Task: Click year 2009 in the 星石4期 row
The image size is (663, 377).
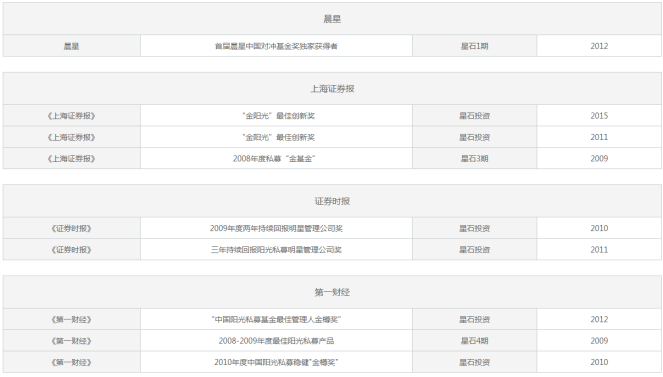Action: (599, 341)
